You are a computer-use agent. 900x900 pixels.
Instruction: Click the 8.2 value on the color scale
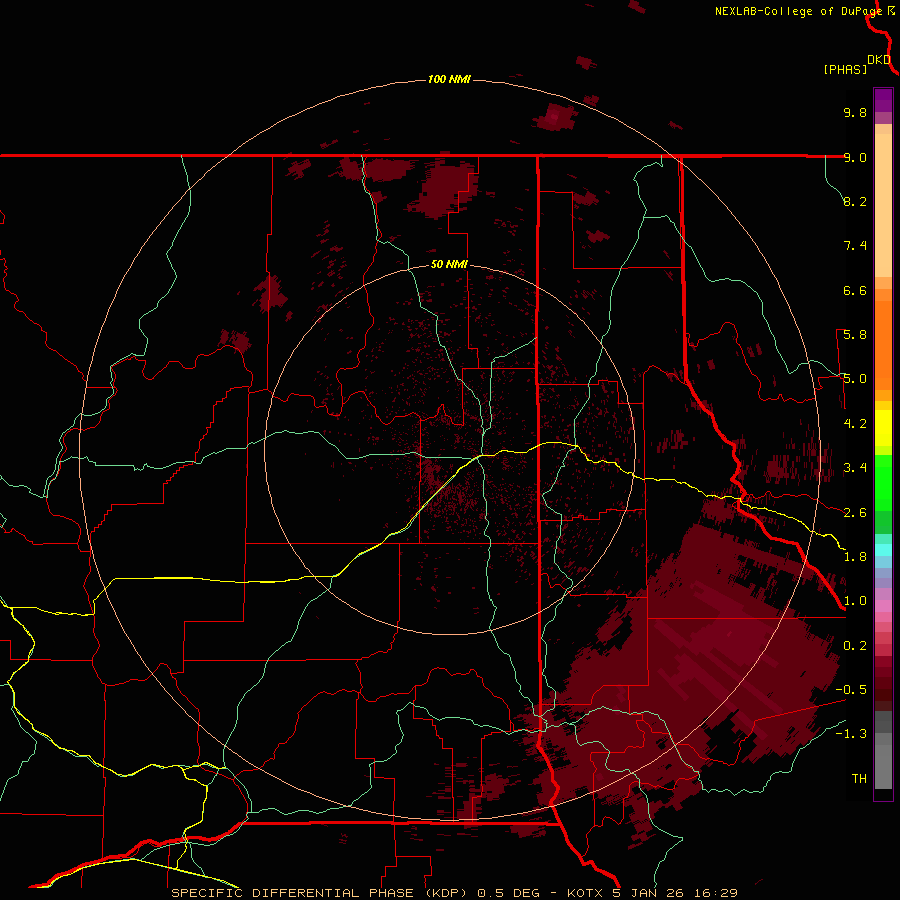855,201
